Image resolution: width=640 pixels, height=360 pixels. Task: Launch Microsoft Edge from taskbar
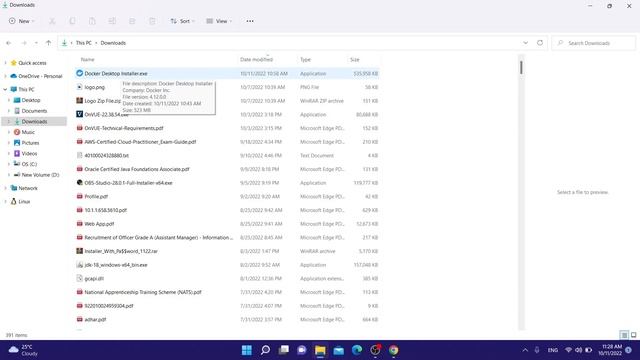pyautogui.click(x=357, y=350)
